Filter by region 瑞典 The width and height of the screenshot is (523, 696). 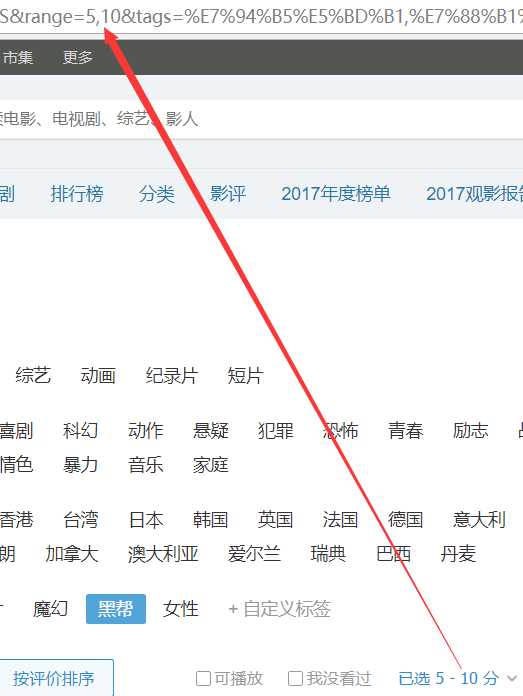pyautogui.click(x=329, y=554)
